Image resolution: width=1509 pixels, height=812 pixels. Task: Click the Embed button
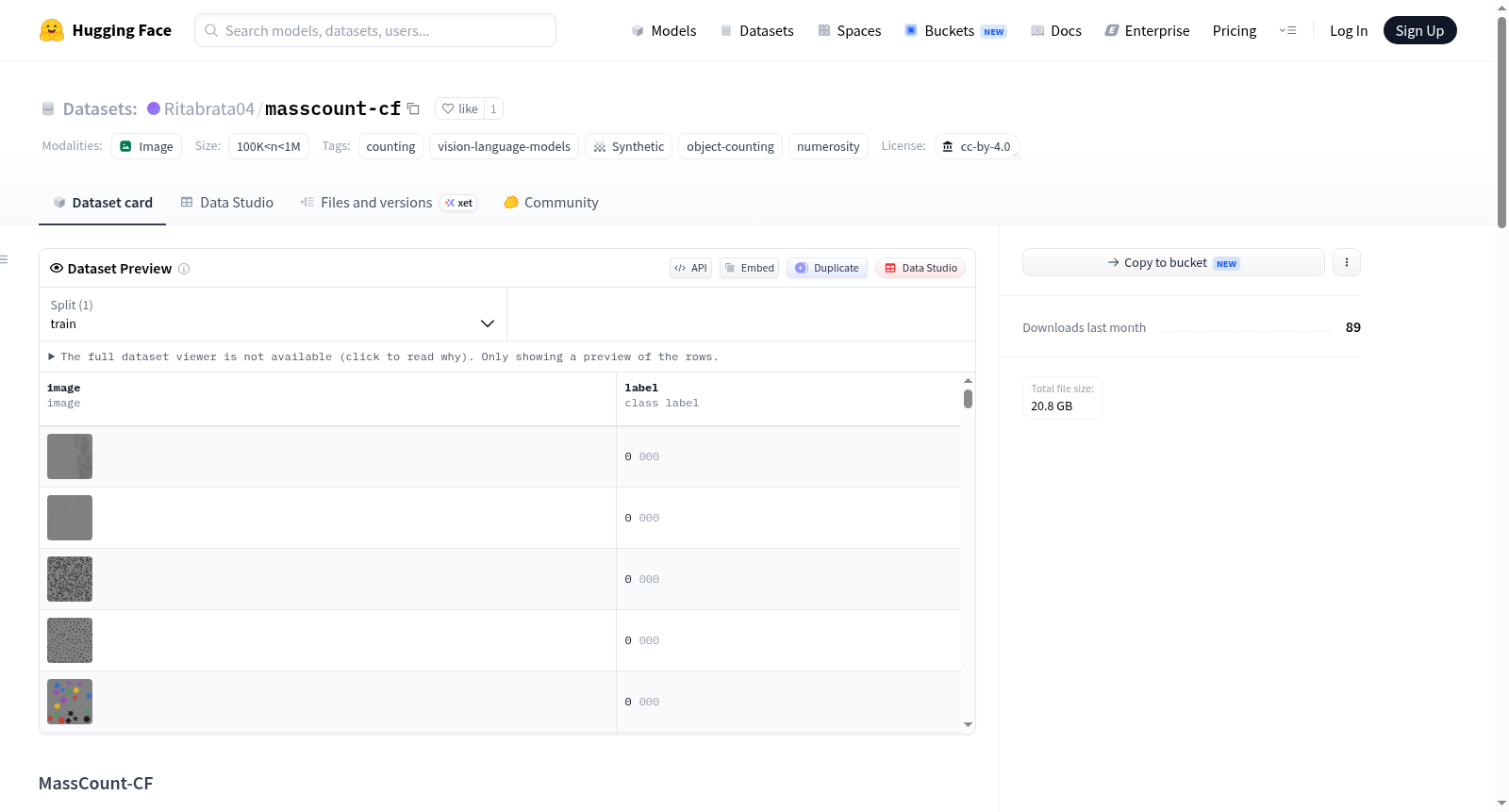750,268
